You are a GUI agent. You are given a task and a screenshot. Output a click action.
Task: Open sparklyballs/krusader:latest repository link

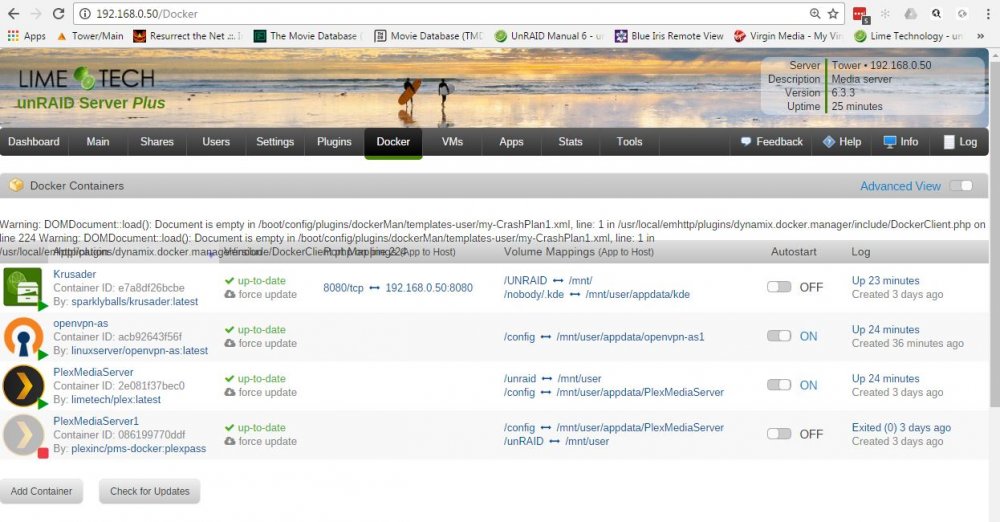135,301
